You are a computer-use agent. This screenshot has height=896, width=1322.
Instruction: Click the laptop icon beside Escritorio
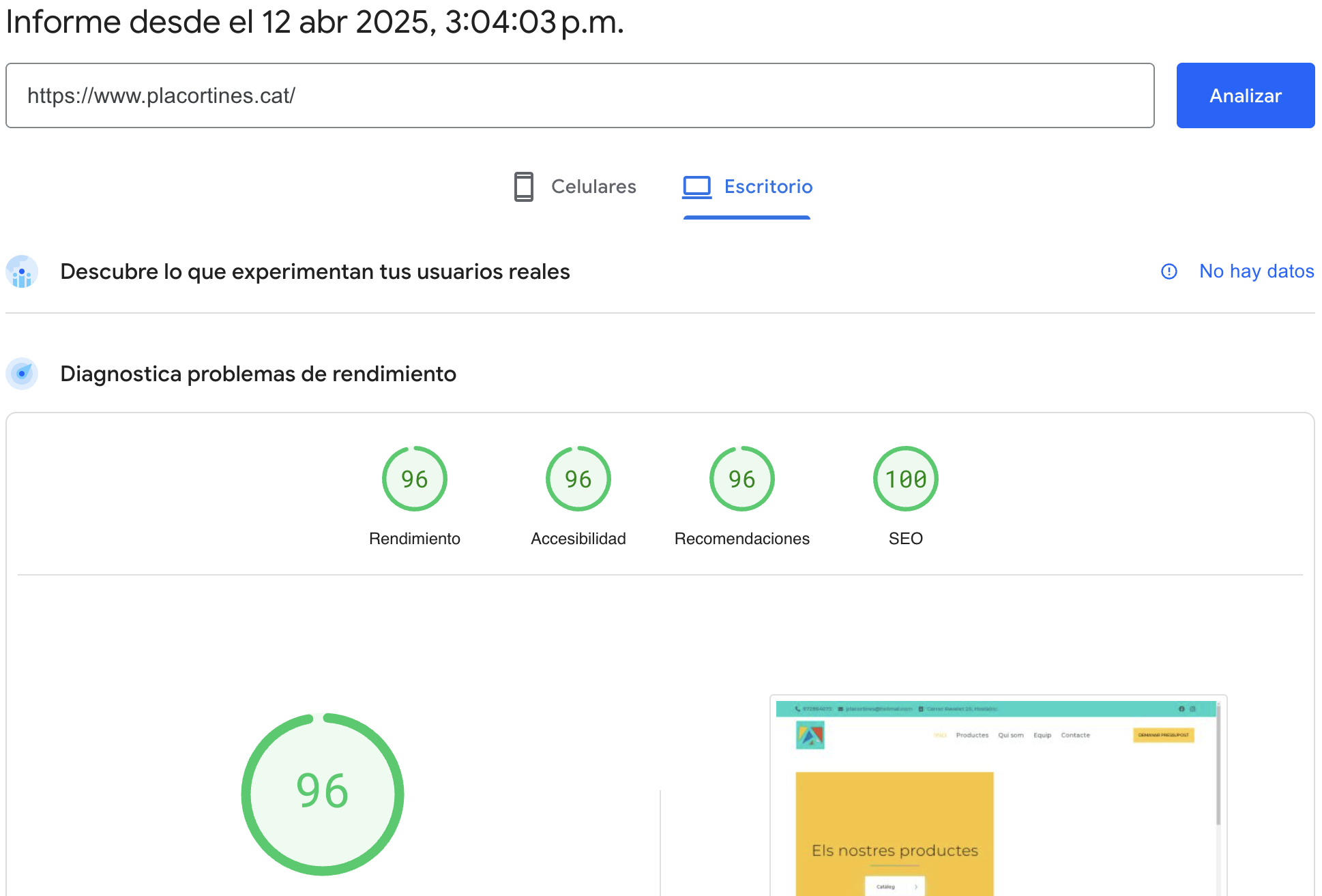tap(696, 187)
